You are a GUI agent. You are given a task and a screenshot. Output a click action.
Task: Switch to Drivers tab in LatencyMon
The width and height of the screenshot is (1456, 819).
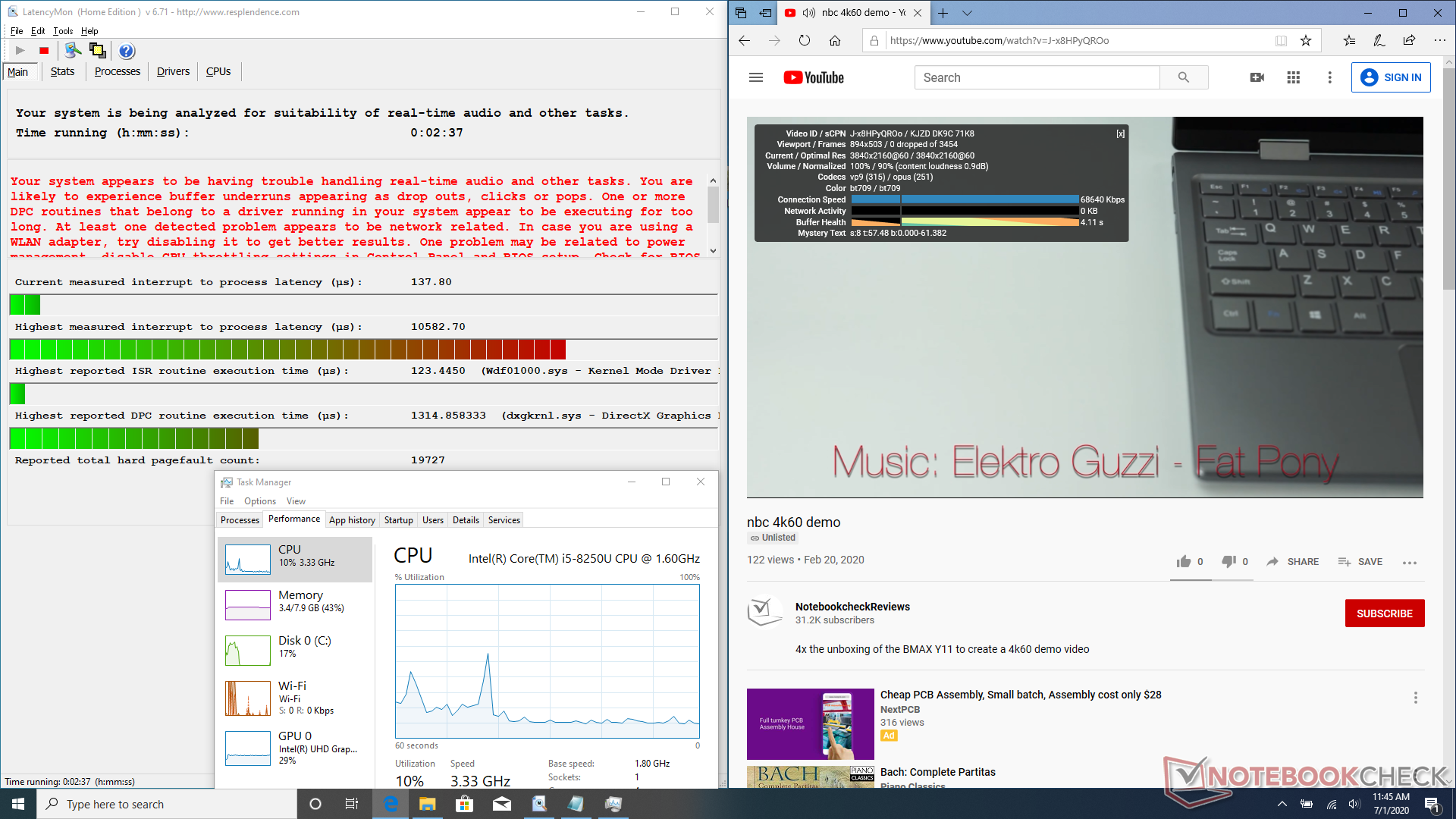tap(173, 71)
